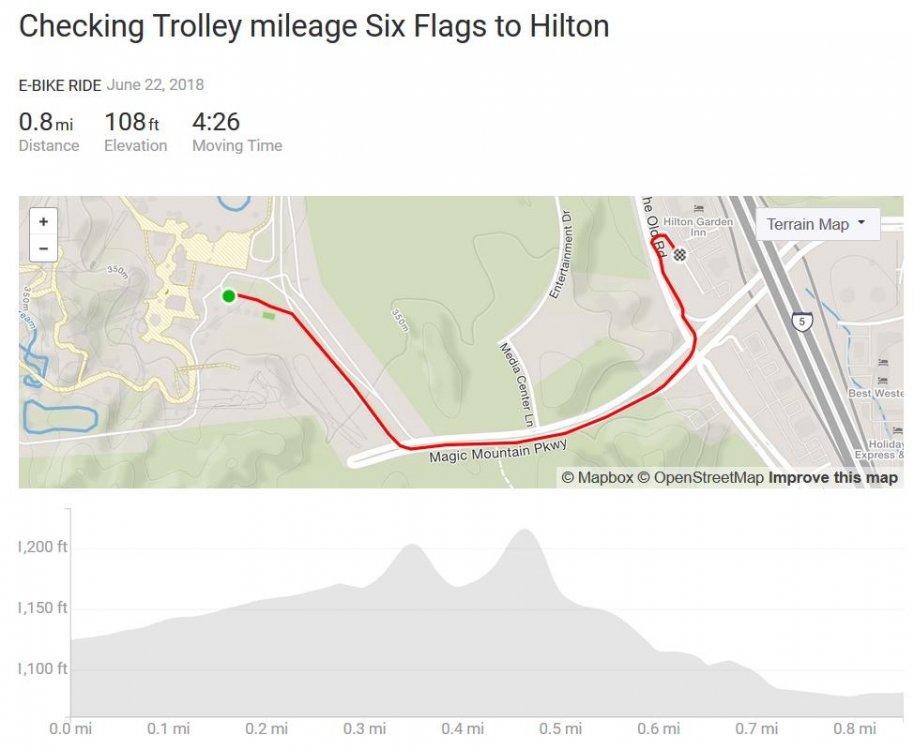Click the checkered finish flag marker
Screen dimensions: 914x750
pyautogui.click(x=680, y=255)
